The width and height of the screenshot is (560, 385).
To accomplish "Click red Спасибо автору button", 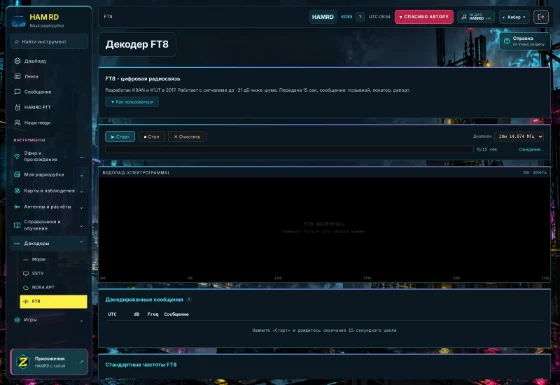I will 424,17.
